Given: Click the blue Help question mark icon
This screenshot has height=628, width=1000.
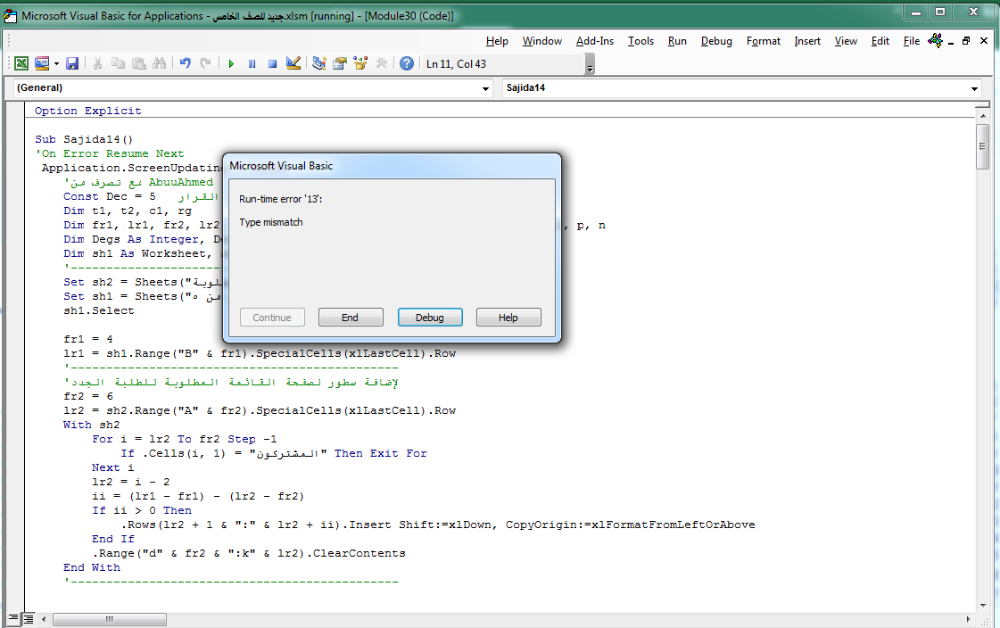Looking at the screenshot, I should [x=406, y=63].
